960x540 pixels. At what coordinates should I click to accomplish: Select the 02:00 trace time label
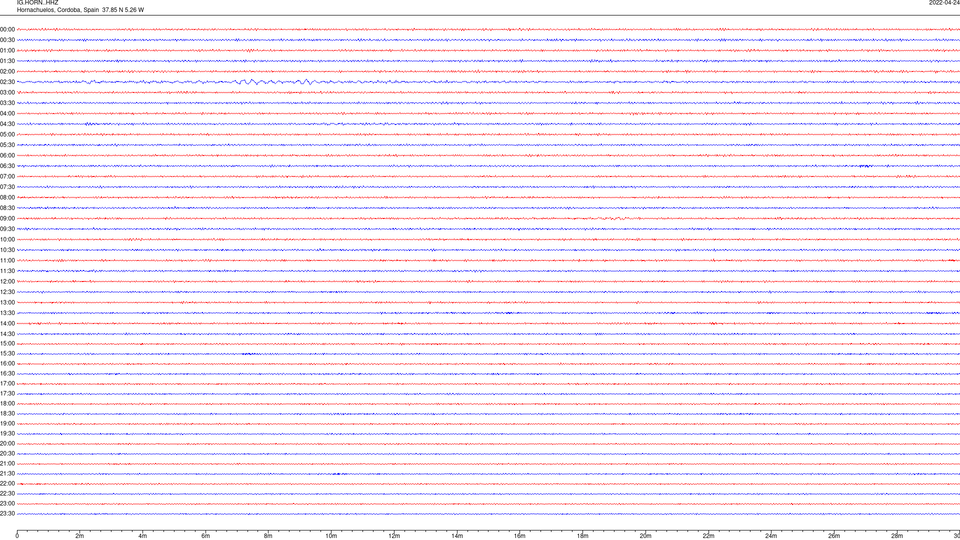point(7,72)
